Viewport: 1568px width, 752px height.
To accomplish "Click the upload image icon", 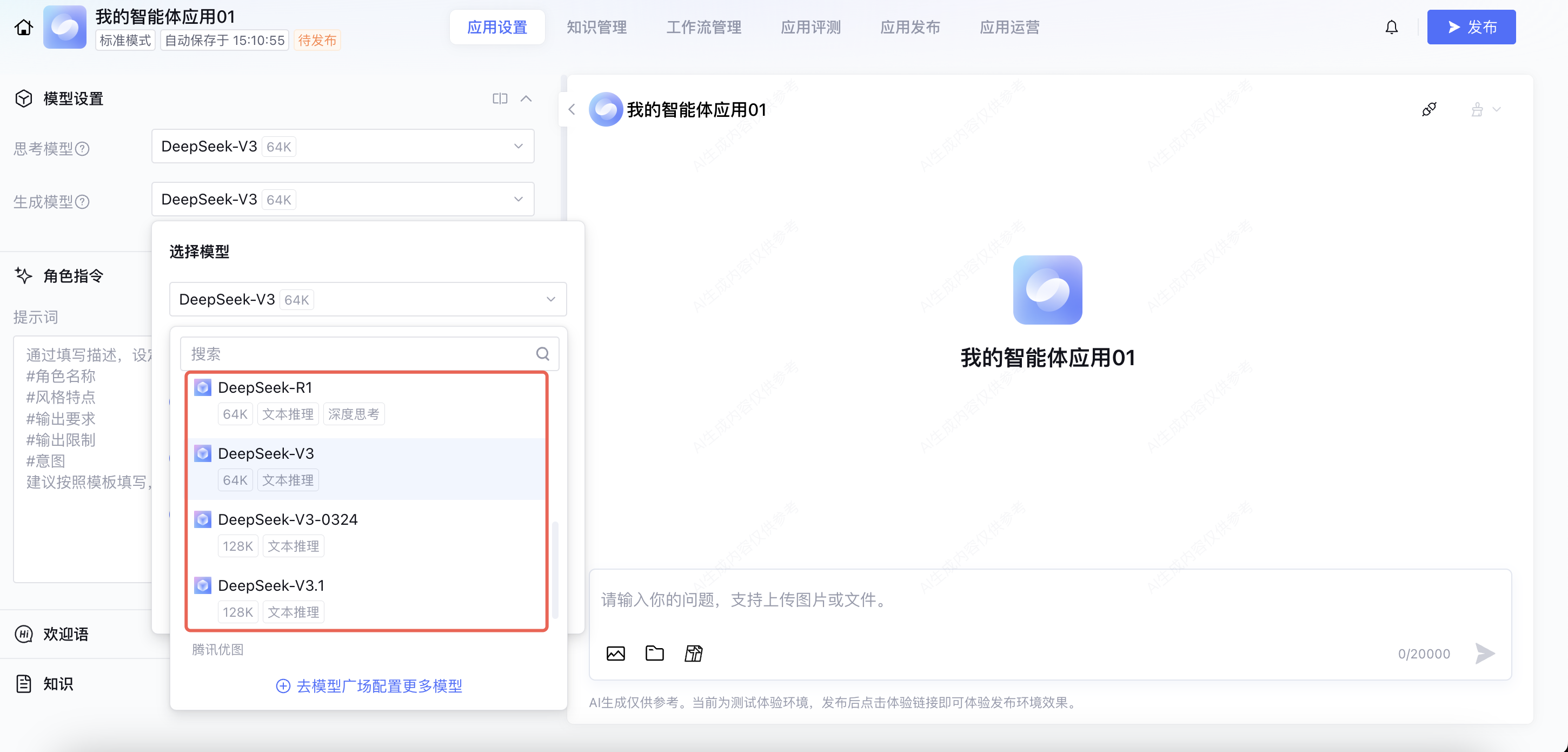I will [x=615, y=654].
